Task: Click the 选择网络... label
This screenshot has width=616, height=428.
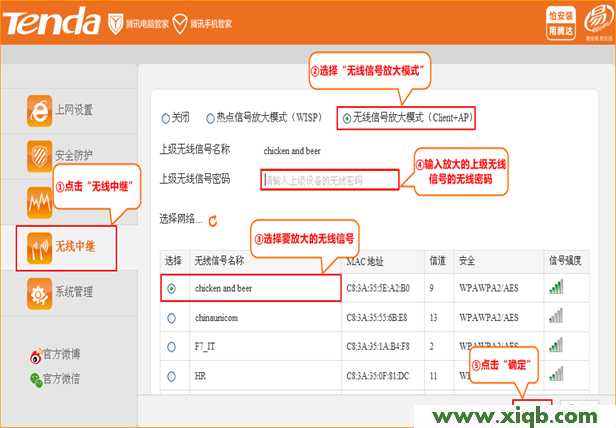Action: [x=181, y=219]
